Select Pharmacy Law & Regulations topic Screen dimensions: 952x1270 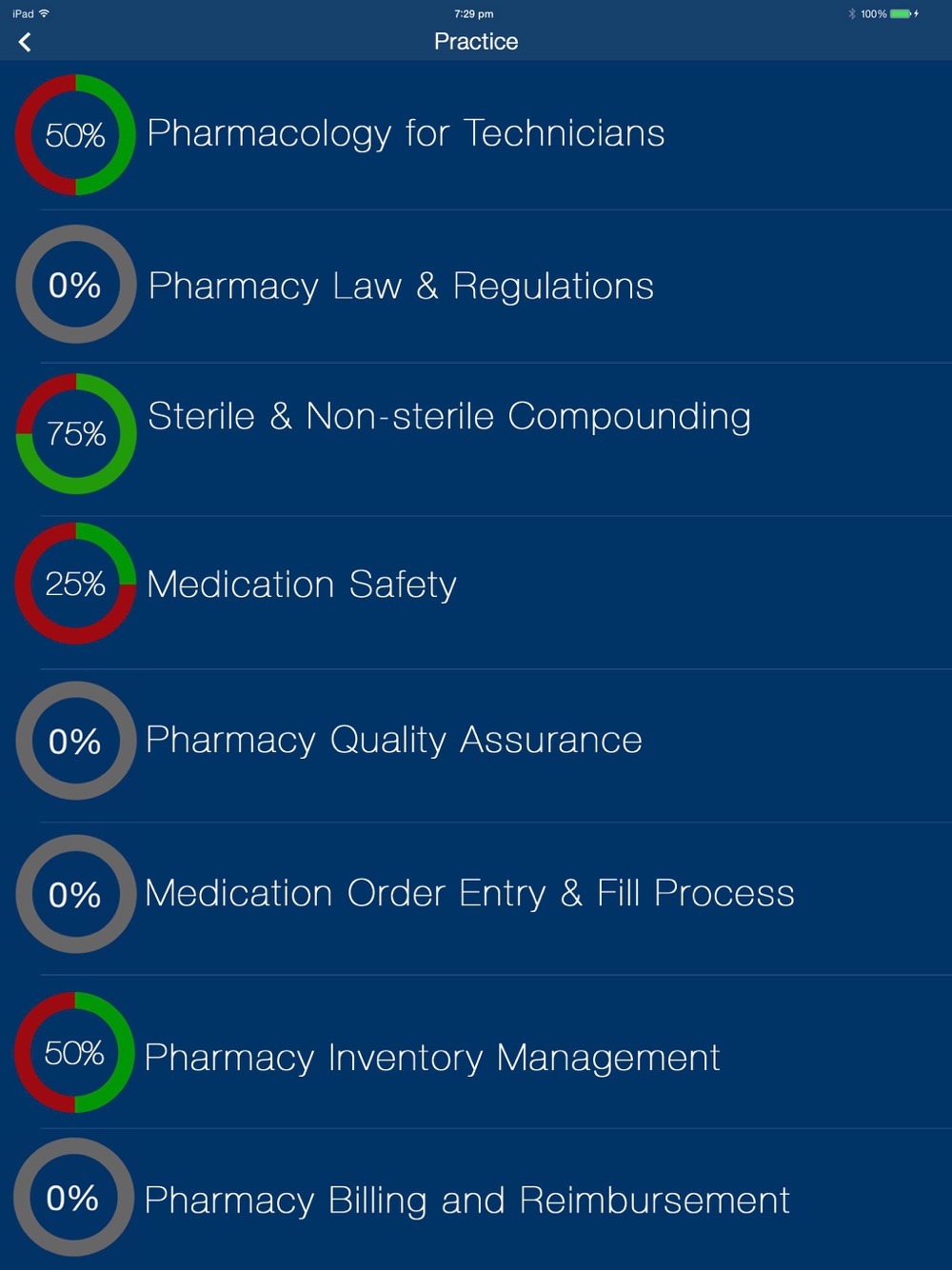point(401,287)
